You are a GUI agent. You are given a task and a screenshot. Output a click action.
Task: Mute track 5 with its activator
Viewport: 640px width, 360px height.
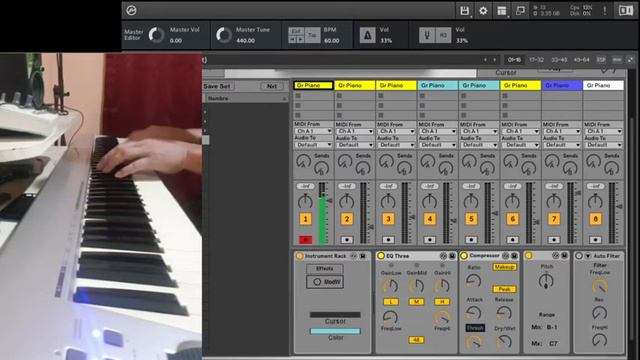coord(471,219)
